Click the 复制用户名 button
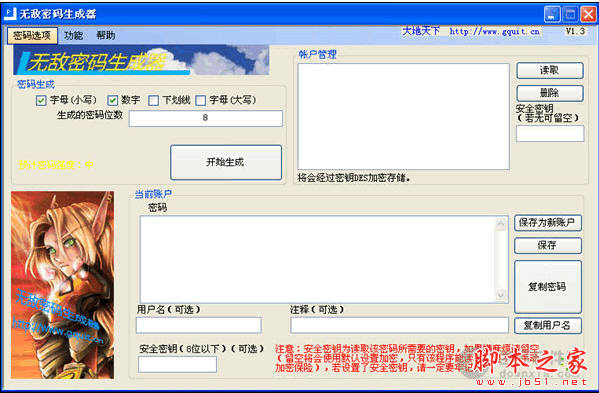Image resolution: width=599 pixels, height=393 pixels. (548, 326)
